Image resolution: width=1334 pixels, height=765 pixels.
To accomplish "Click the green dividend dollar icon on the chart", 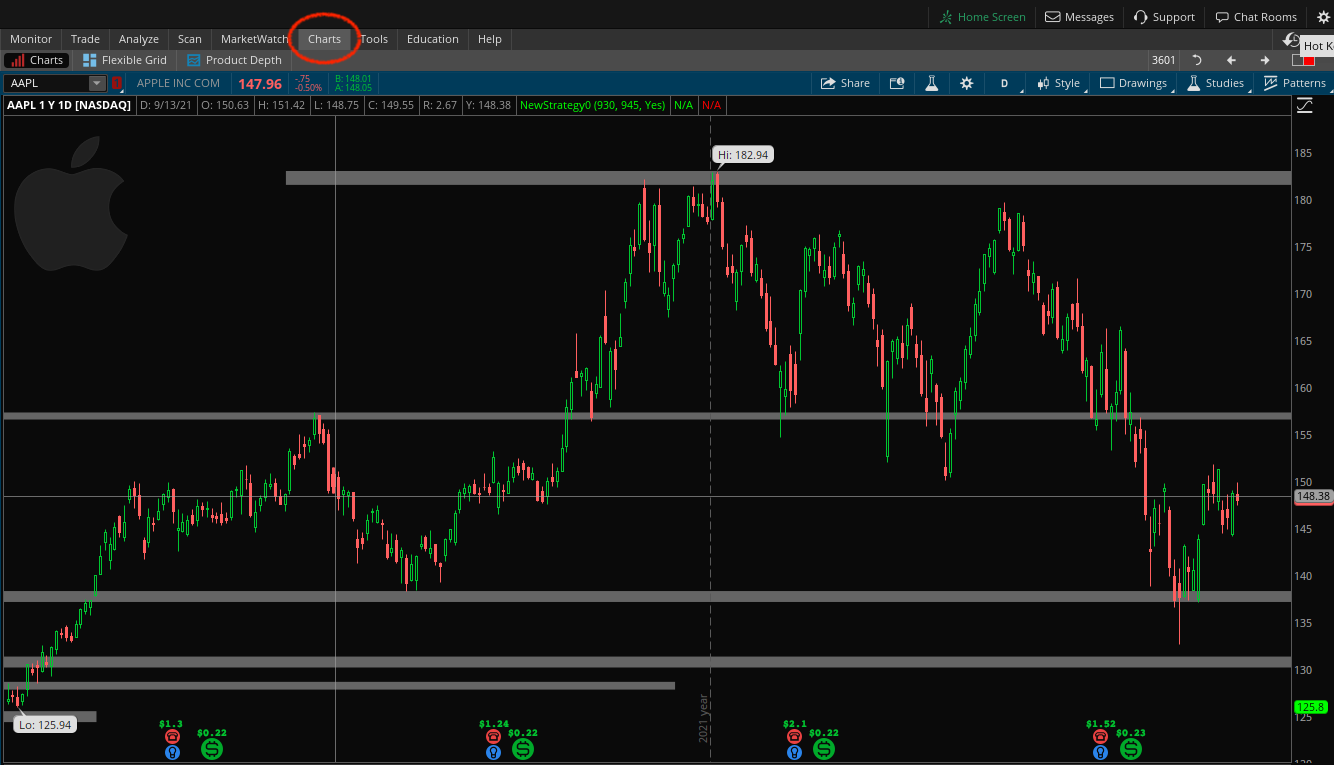I will tap(211, 748).
